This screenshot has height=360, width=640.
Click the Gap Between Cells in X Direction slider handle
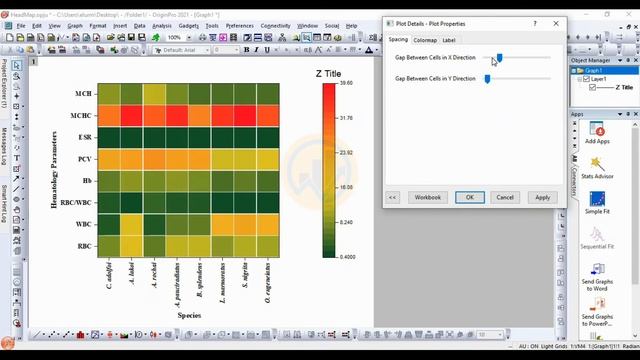[499, 58]
